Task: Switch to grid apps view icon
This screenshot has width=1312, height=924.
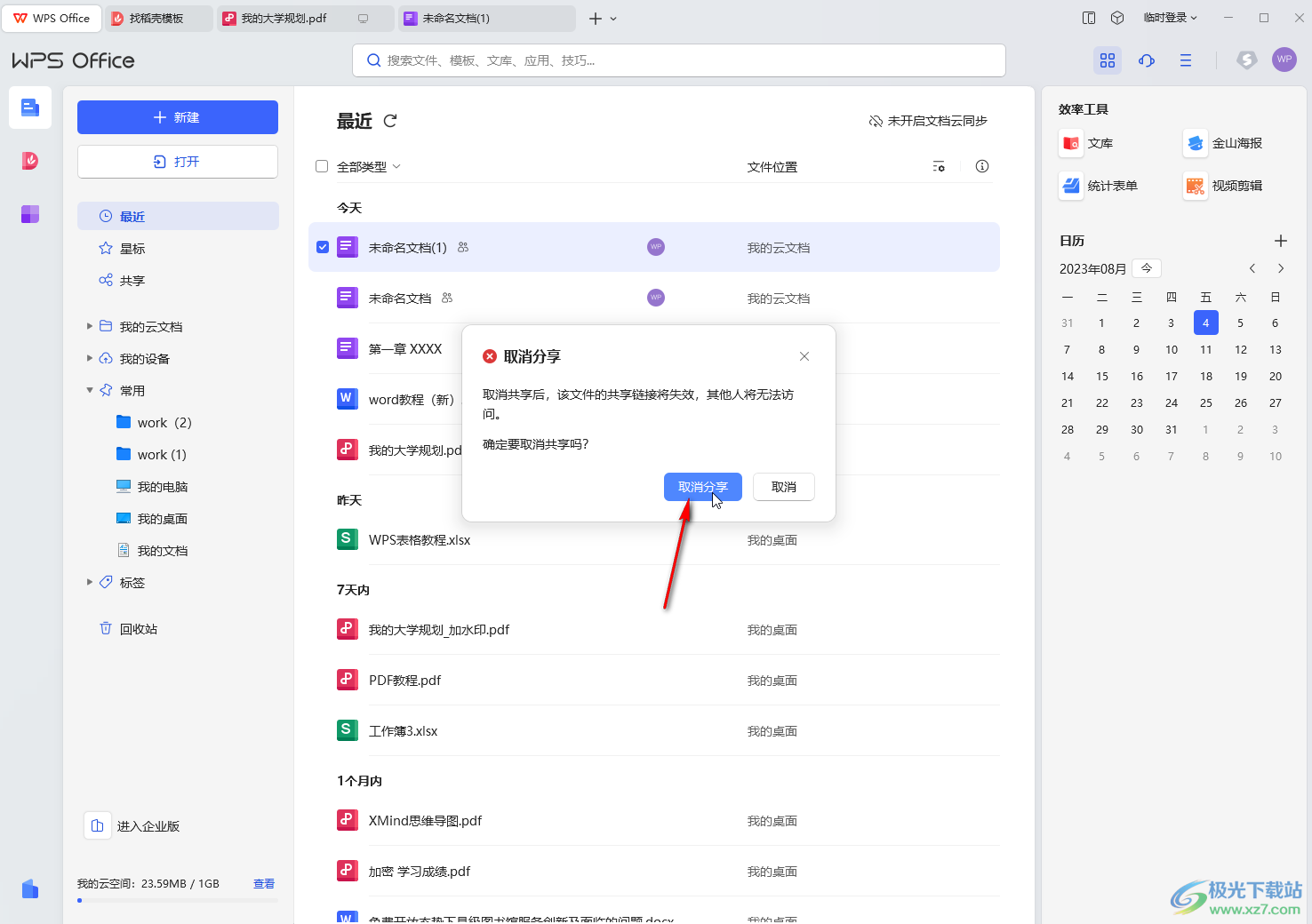Action: (x=1108, y=60)
